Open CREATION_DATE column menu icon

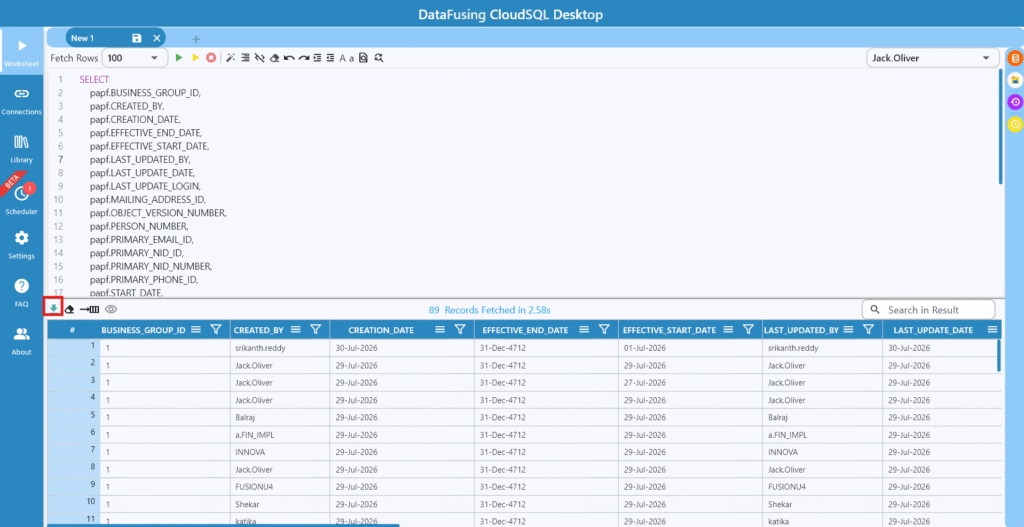pos(440,330)
